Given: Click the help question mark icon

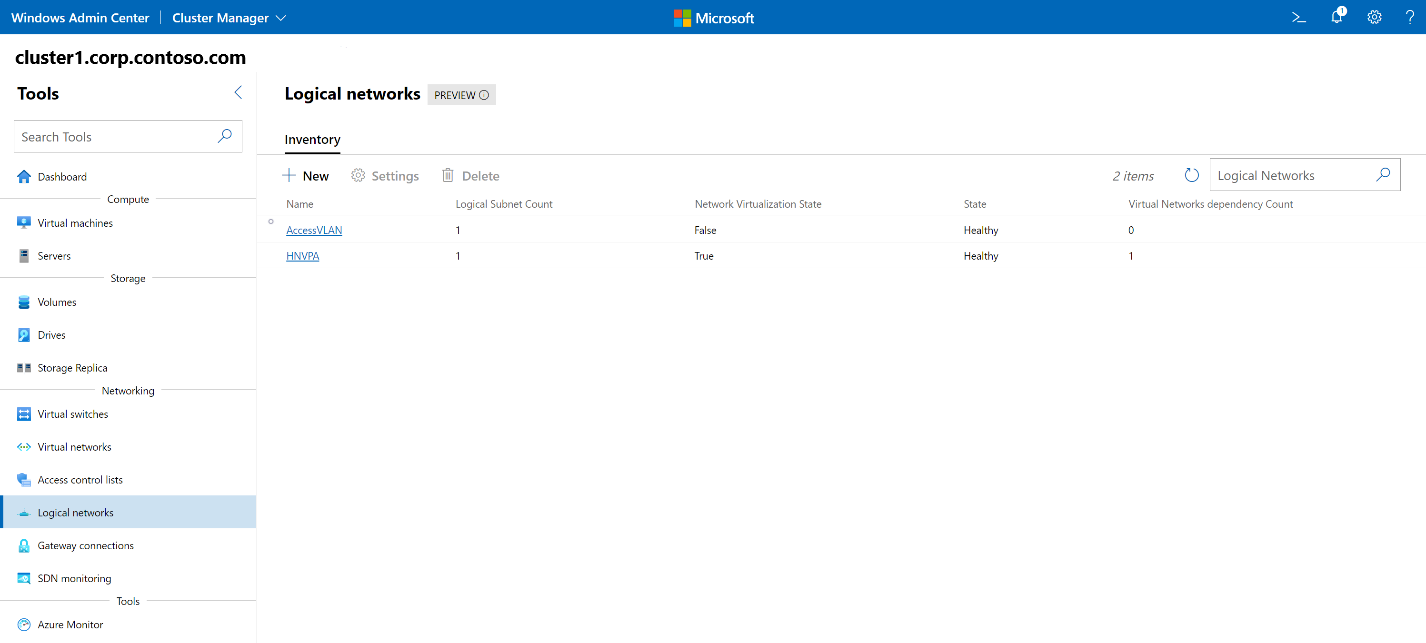Looking at the screenshot, I should pos(1409,17).
